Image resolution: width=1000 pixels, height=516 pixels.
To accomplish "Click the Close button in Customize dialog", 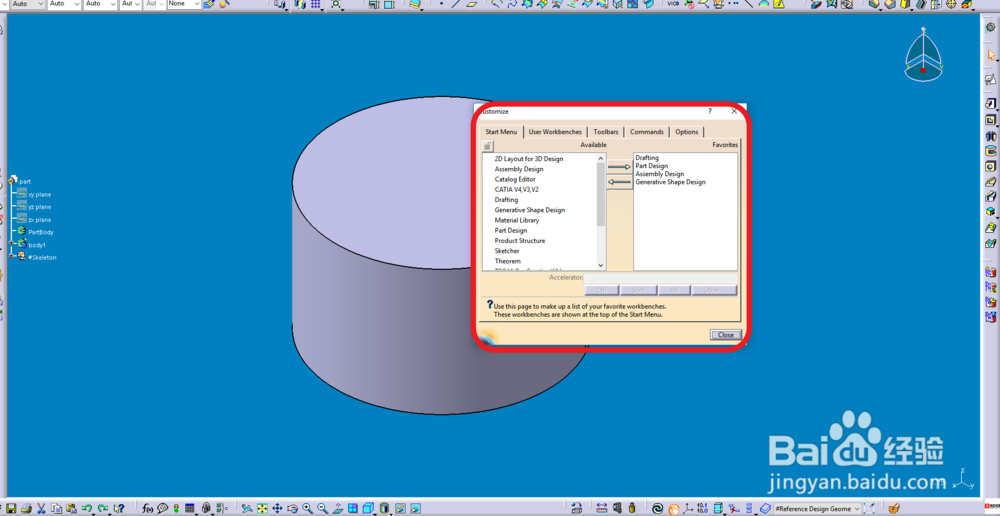I will point(725,335).
